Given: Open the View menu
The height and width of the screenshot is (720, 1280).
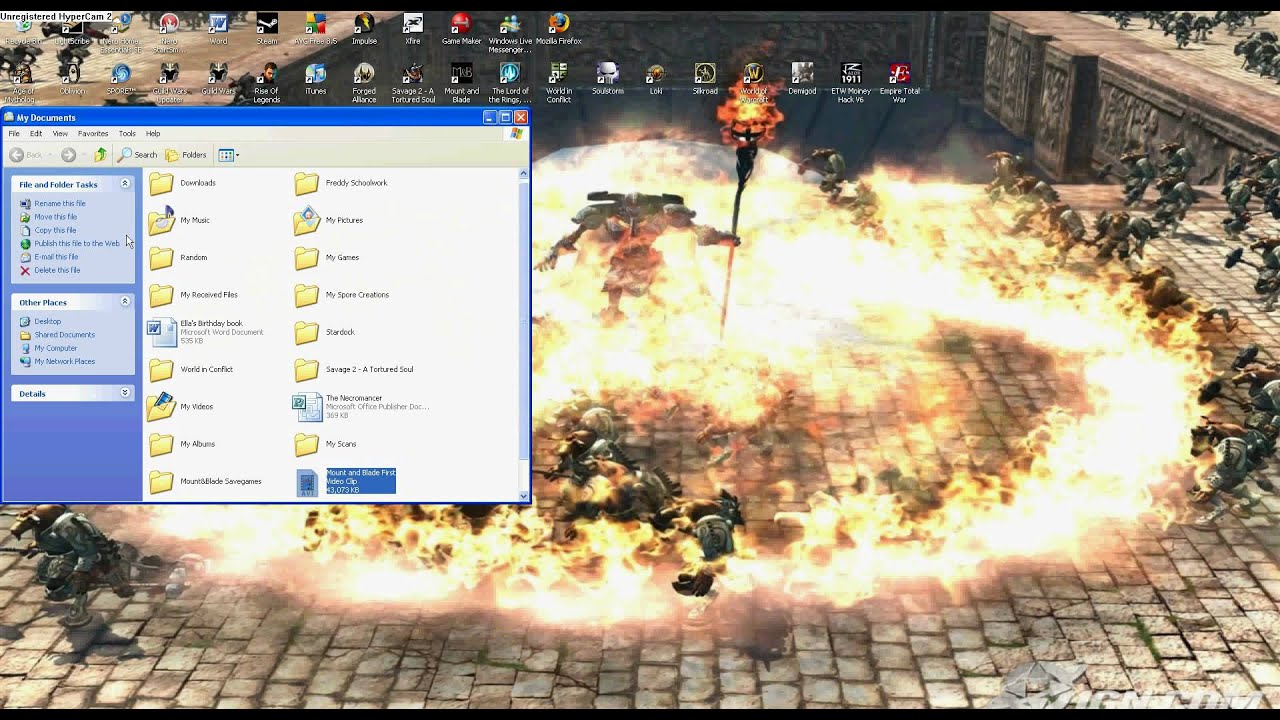Looking at the screenshot, I should tap(60, 133).
